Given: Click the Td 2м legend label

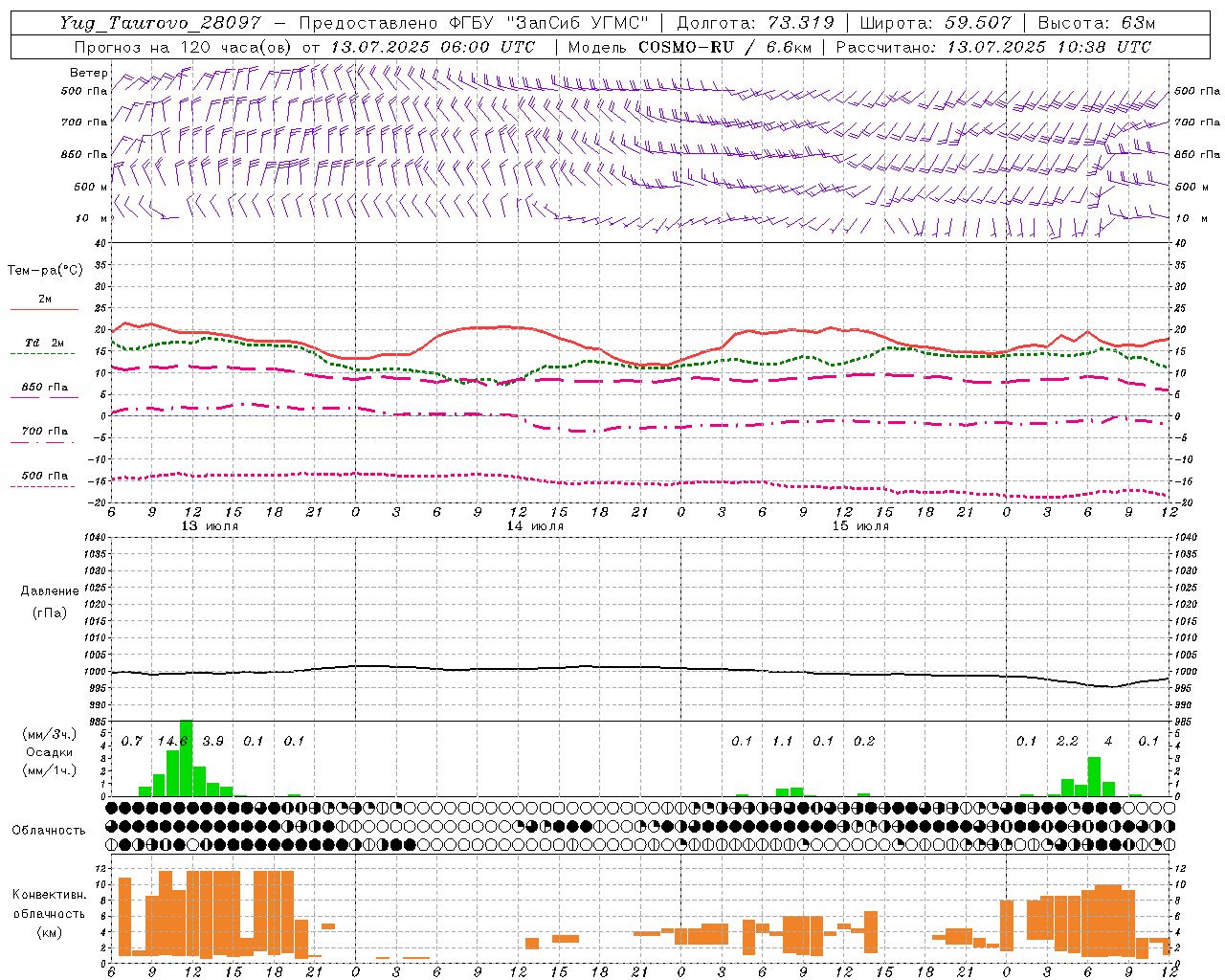Looking at the screenshot, I should pos(45,343).
